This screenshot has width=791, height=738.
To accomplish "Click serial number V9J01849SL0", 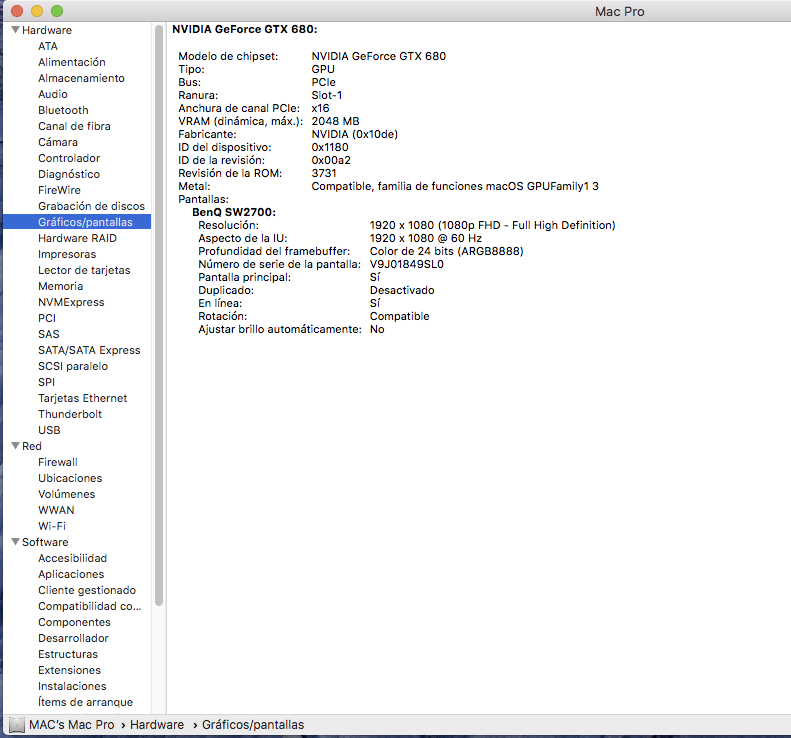I will coord(407,264).
